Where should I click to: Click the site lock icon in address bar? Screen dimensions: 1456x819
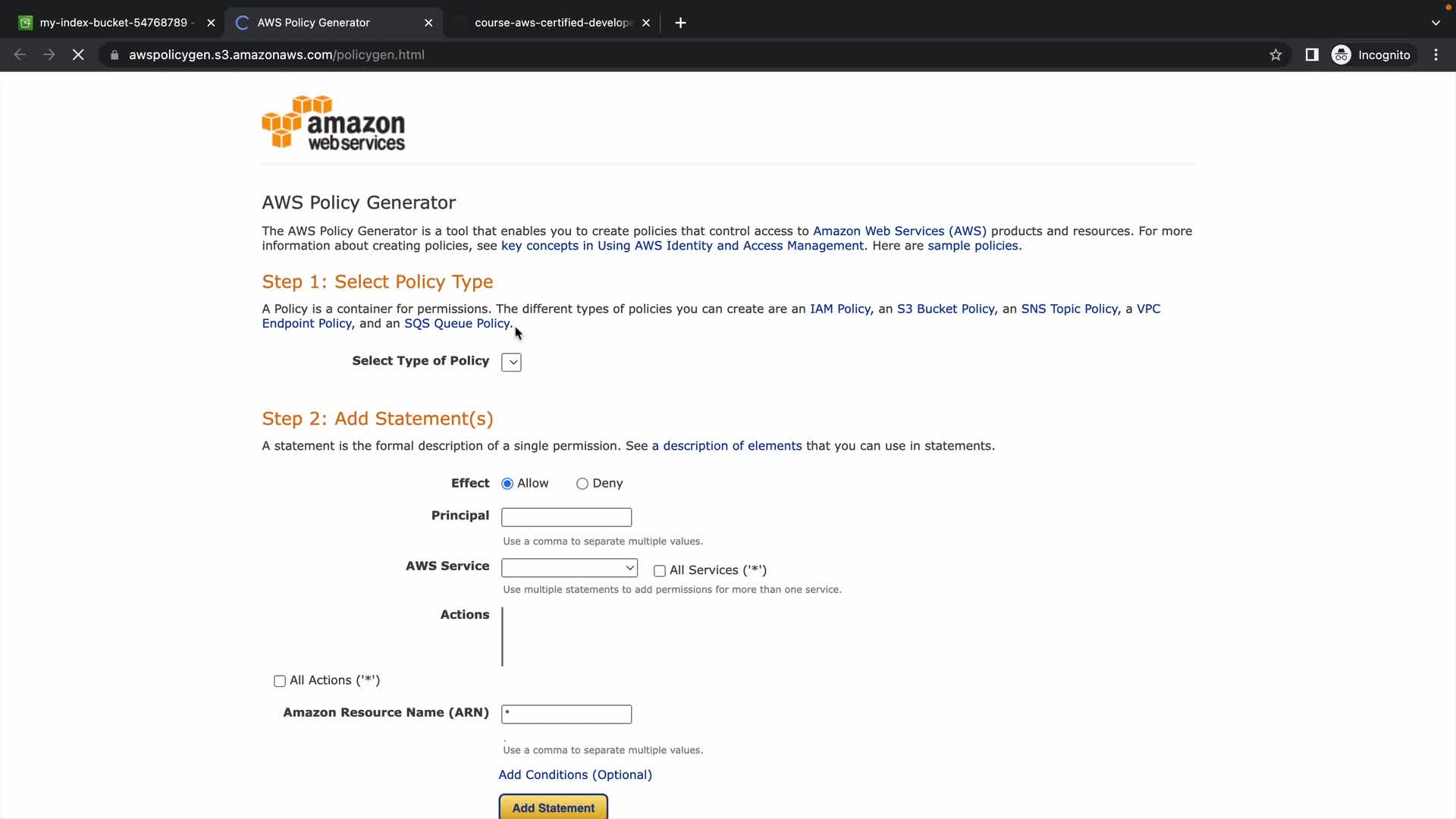(x=115, y=55)
